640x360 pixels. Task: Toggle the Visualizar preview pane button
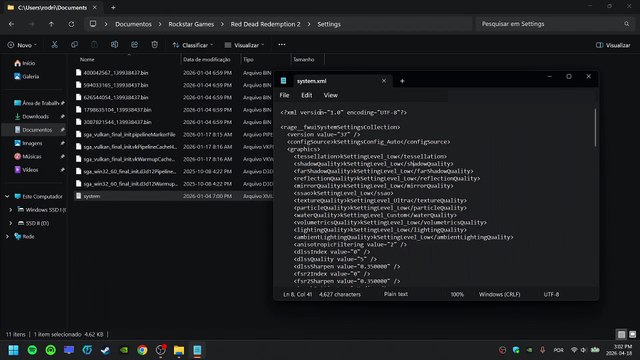point(613,45)
